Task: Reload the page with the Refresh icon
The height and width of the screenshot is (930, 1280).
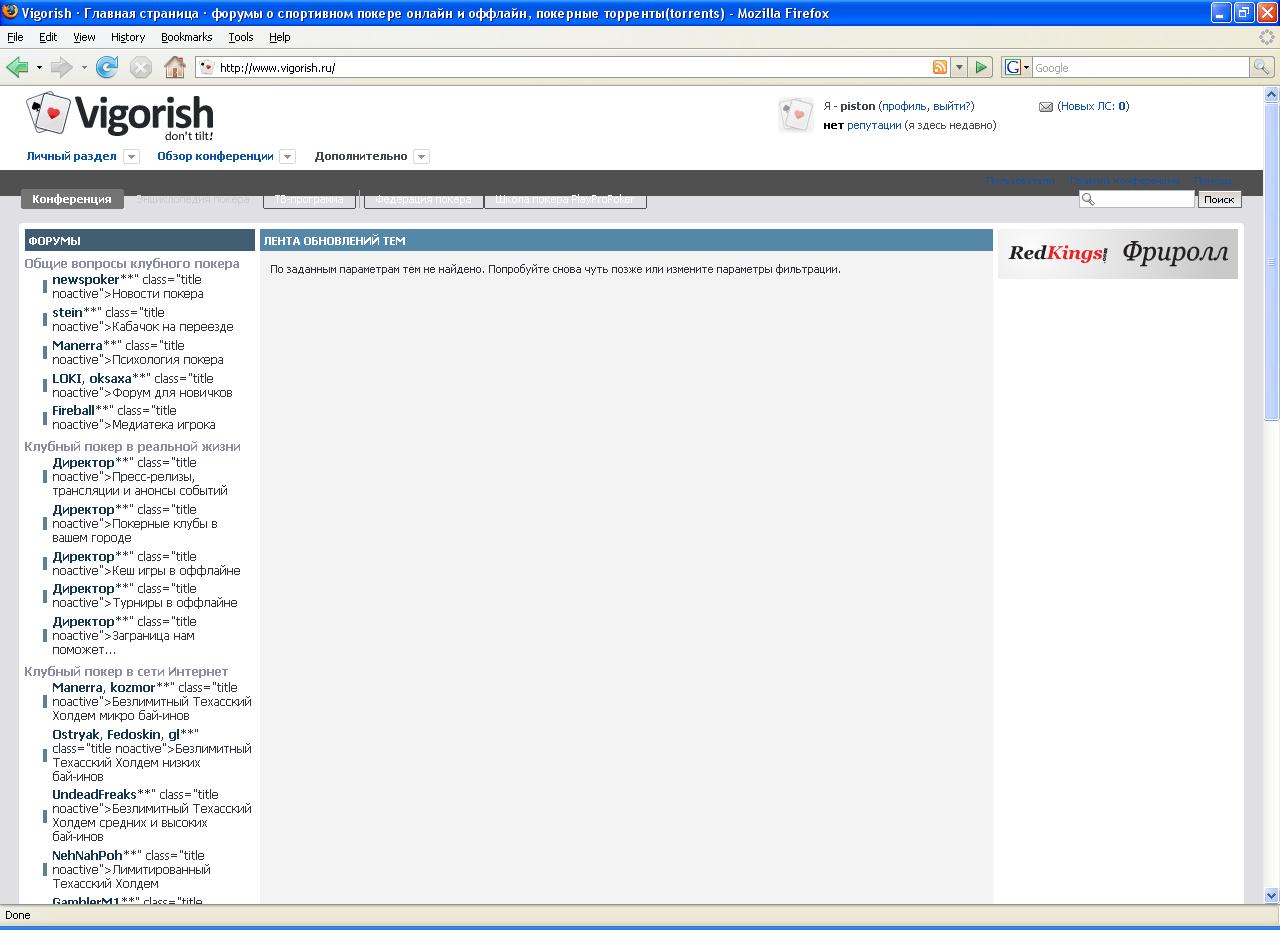Action: pos(107,67)
